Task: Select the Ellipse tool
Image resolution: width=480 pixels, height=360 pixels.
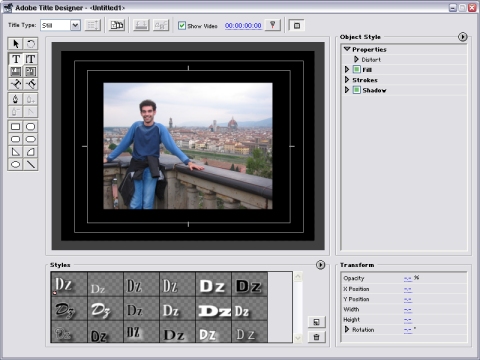Action: pos(16,164)
